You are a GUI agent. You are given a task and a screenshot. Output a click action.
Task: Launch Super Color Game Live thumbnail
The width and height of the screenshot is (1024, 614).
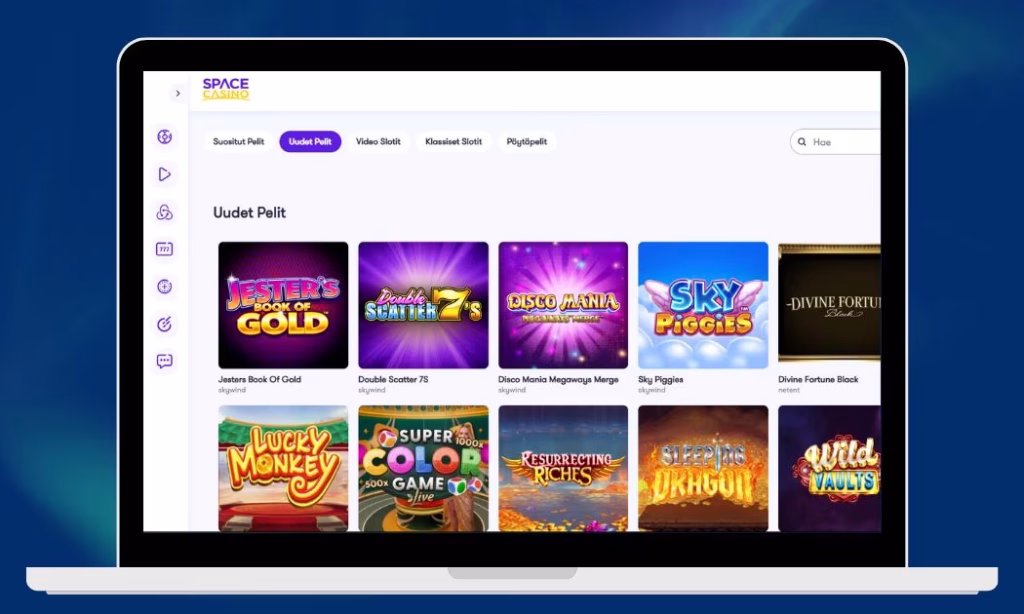click(x=423, y=468)
